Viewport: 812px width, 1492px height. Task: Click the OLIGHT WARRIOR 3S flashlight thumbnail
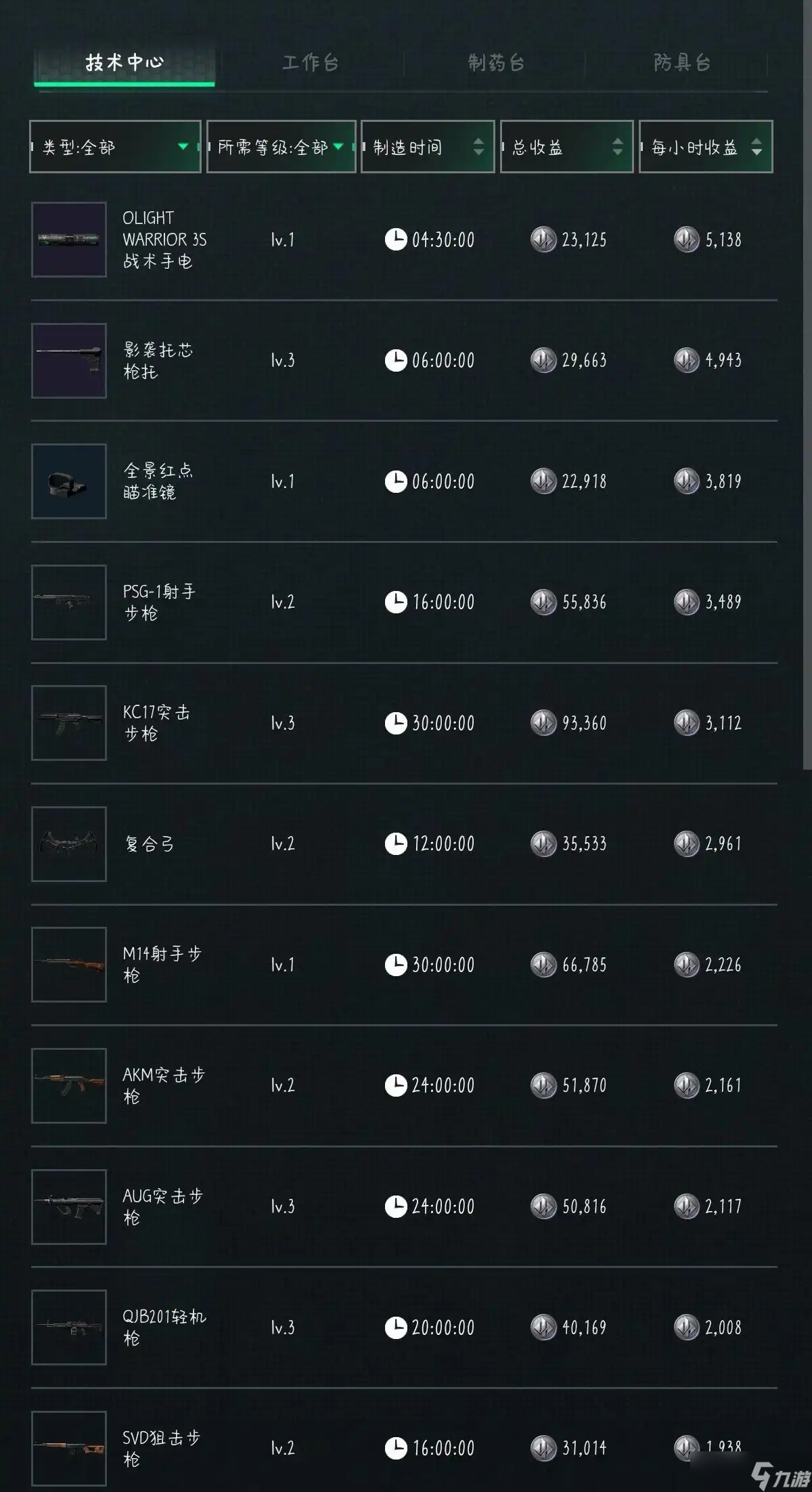pyautogui.click(x=69, y=240)
